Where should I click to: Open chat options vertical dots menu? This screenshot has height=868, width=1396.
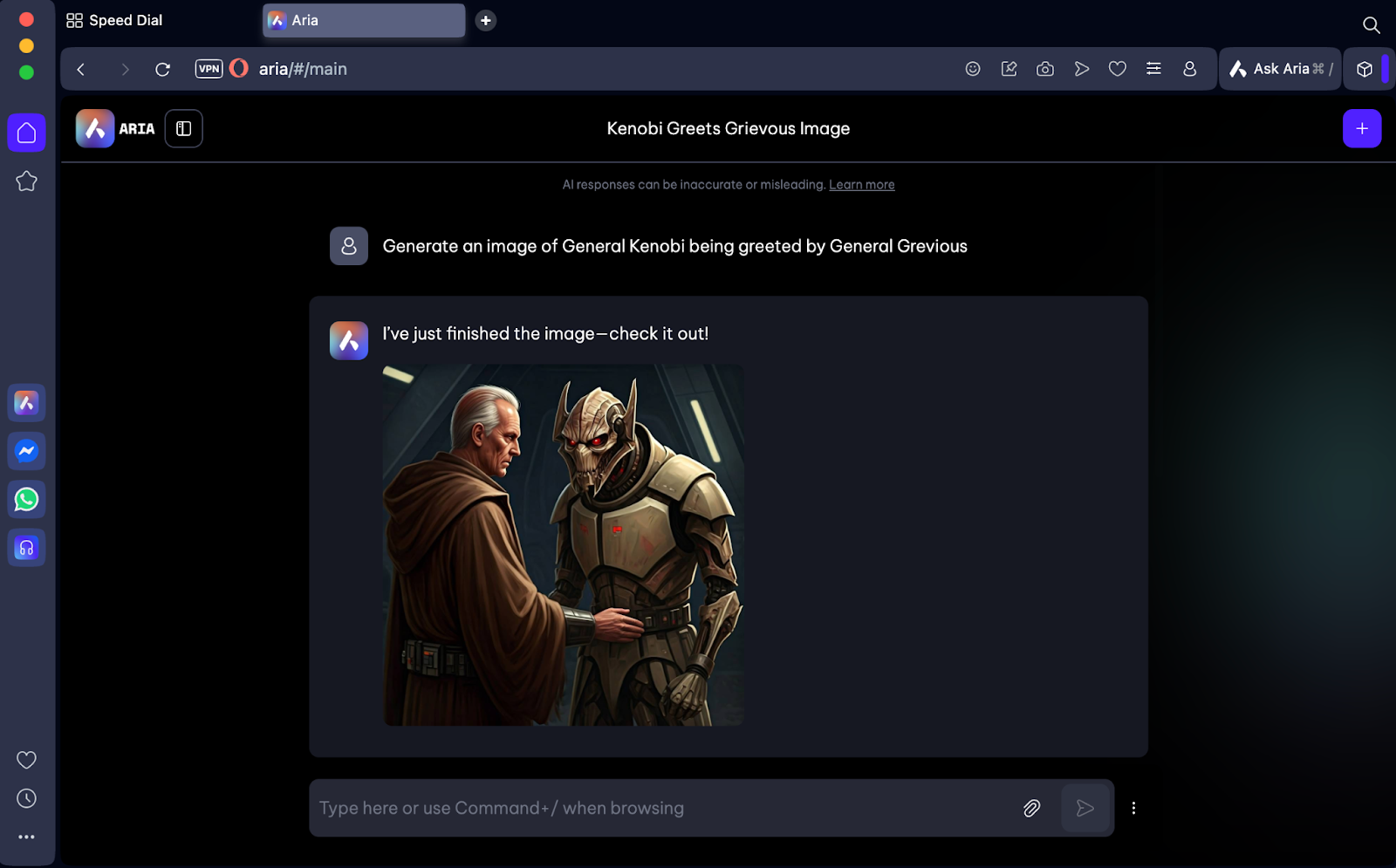(x=1134, y=808)
